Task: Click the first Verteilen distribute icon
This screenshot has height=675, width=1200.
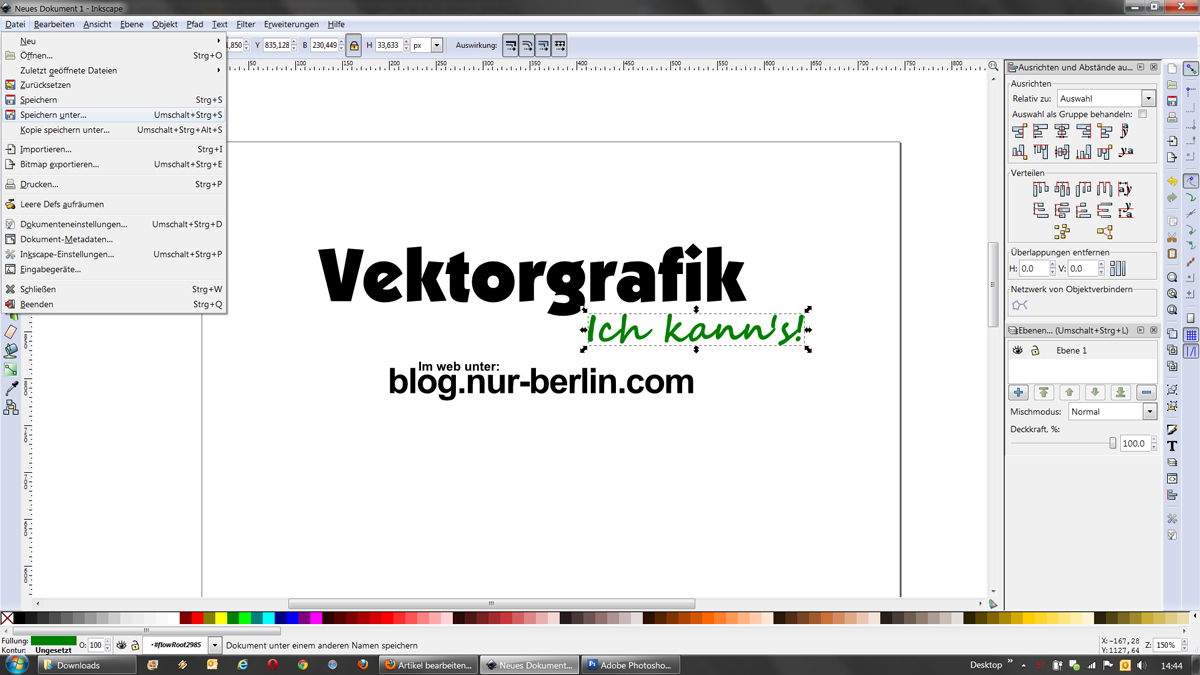Action: click(x=1040, y=188)
